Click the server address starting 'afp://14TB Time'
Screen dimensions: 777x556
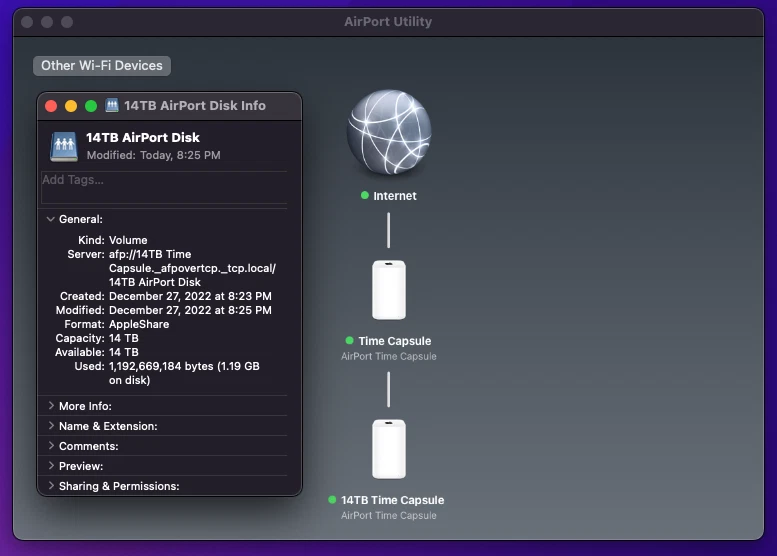click(192, 268)
